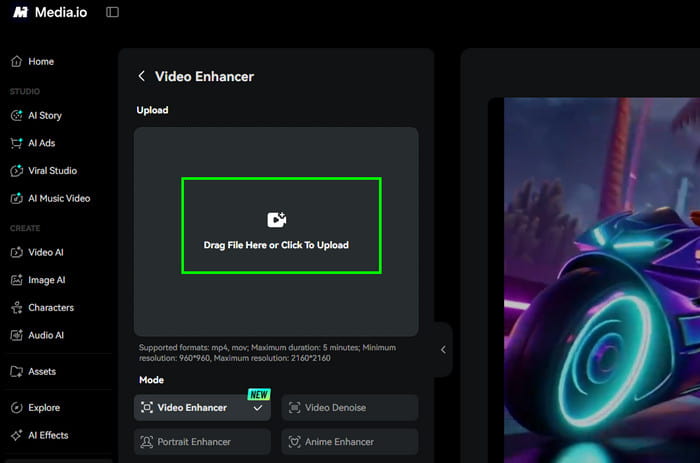This screenshot has width=700, height=463.
Task: Click the AI Effects sparkle icon
Action: tap(17, 435)
